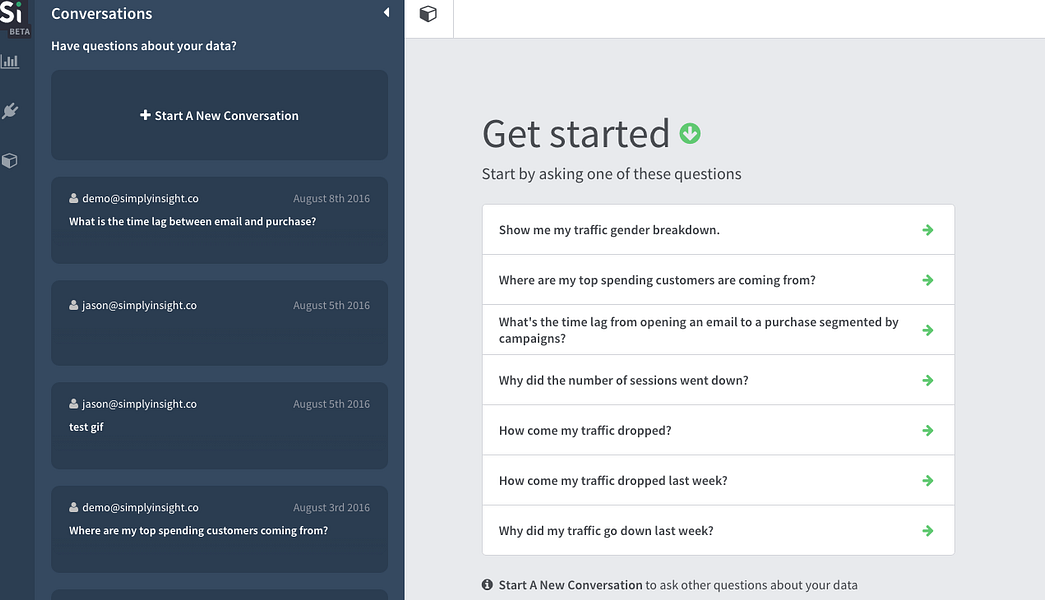Ask 'Show me my traffic gender breakdown.'
The image size is (1045, 600).
coord(718,230)
